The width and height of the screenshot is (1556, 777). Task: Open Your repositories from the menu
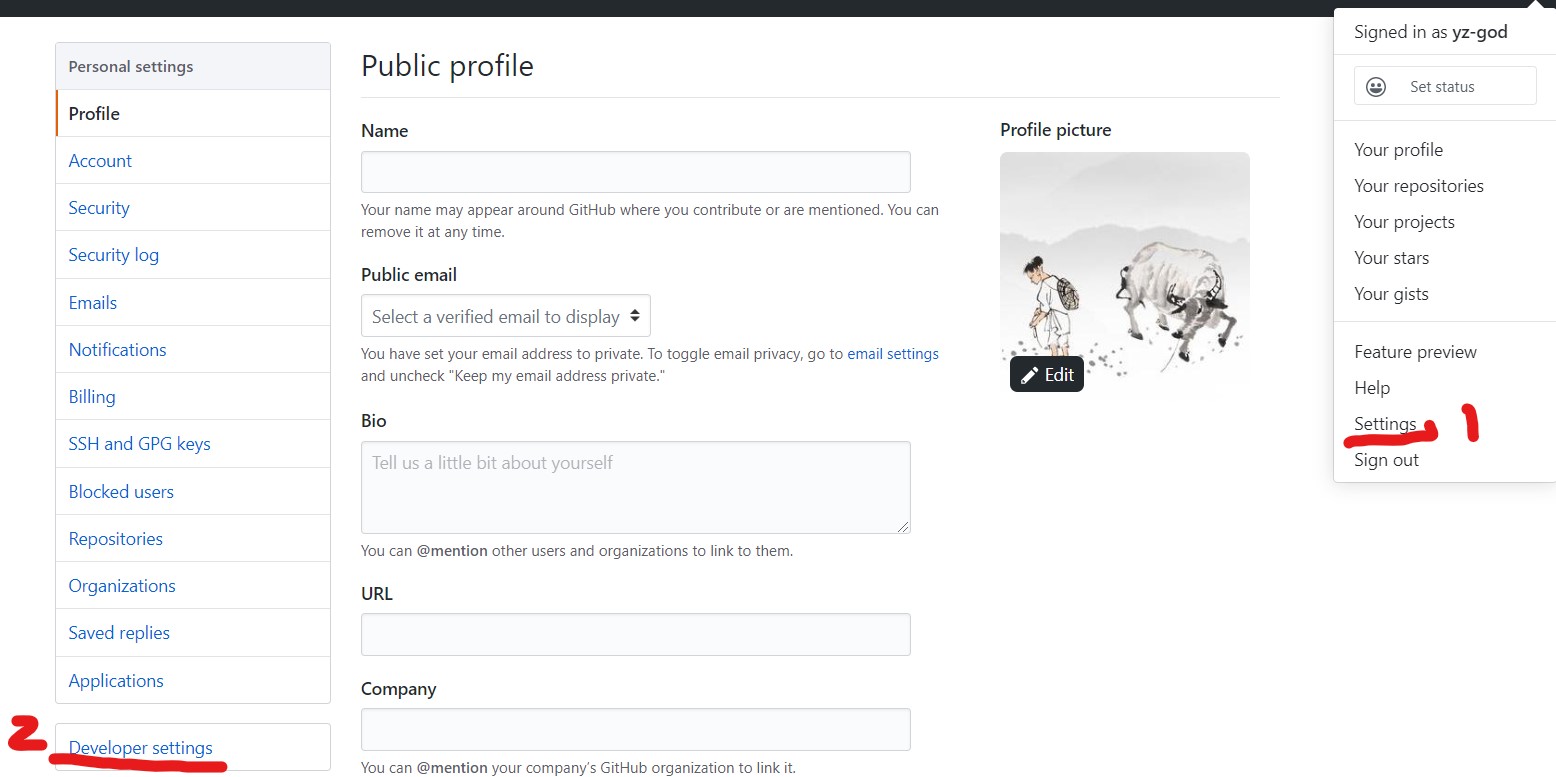(x=1418, y=186)
